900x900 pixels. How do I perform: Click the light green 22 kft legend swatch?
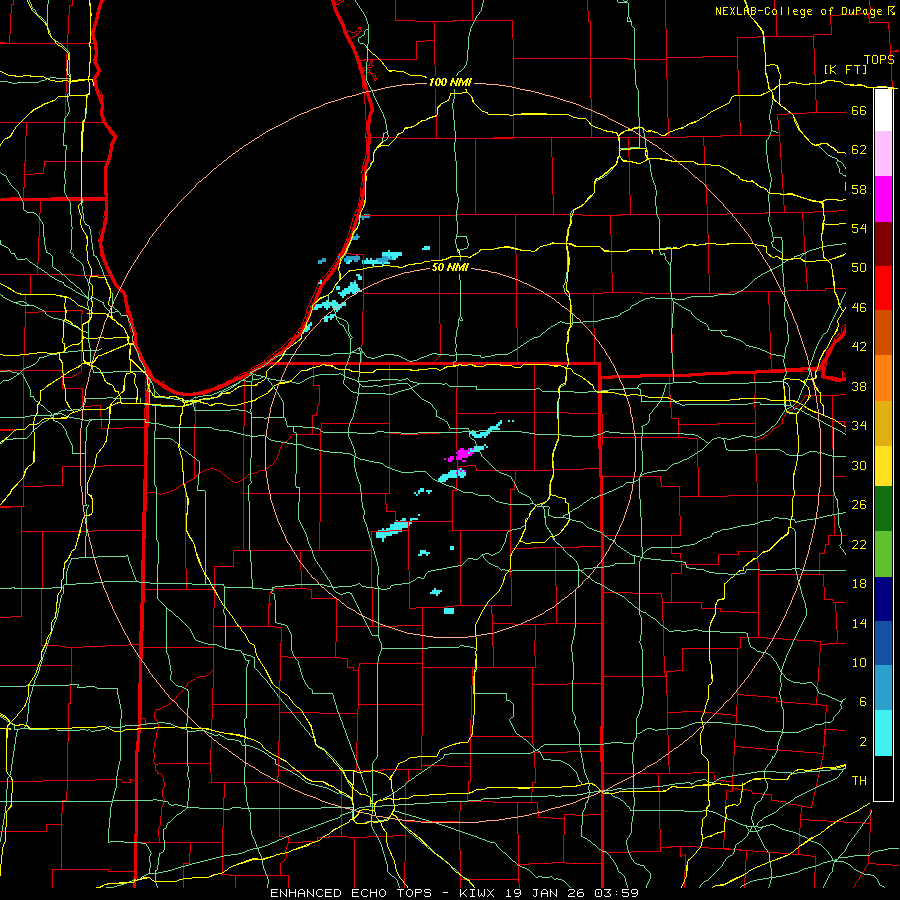coord(883,554)
